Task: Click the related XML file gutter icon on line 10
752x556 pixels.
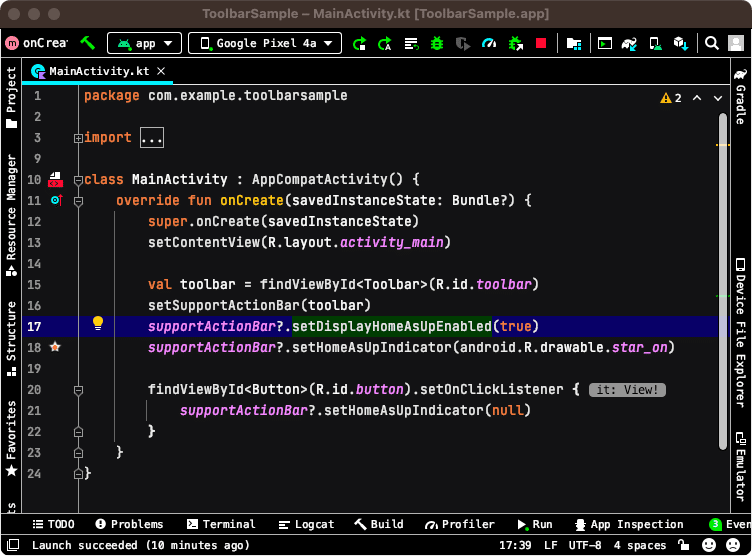Action: coord(55,179)
